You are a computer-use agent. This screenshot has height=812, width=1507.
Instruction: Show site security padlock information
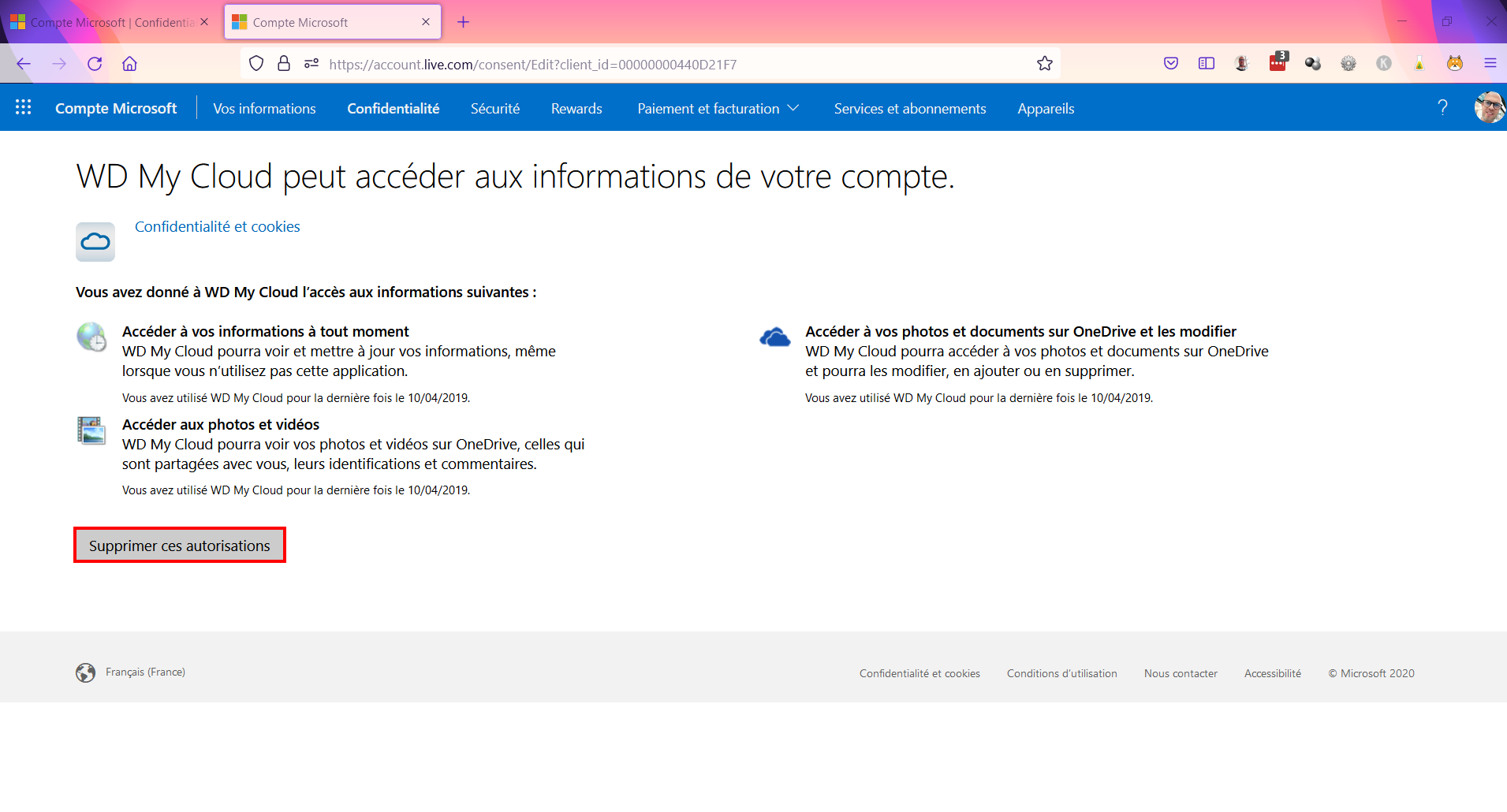click(x=284, y=64)
